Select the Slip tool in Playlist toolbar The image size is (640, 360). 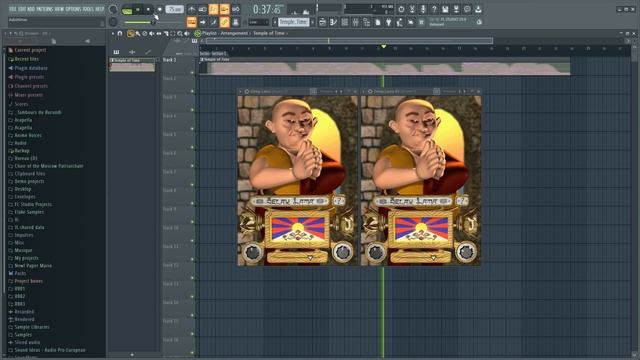(x=158, y=33)
